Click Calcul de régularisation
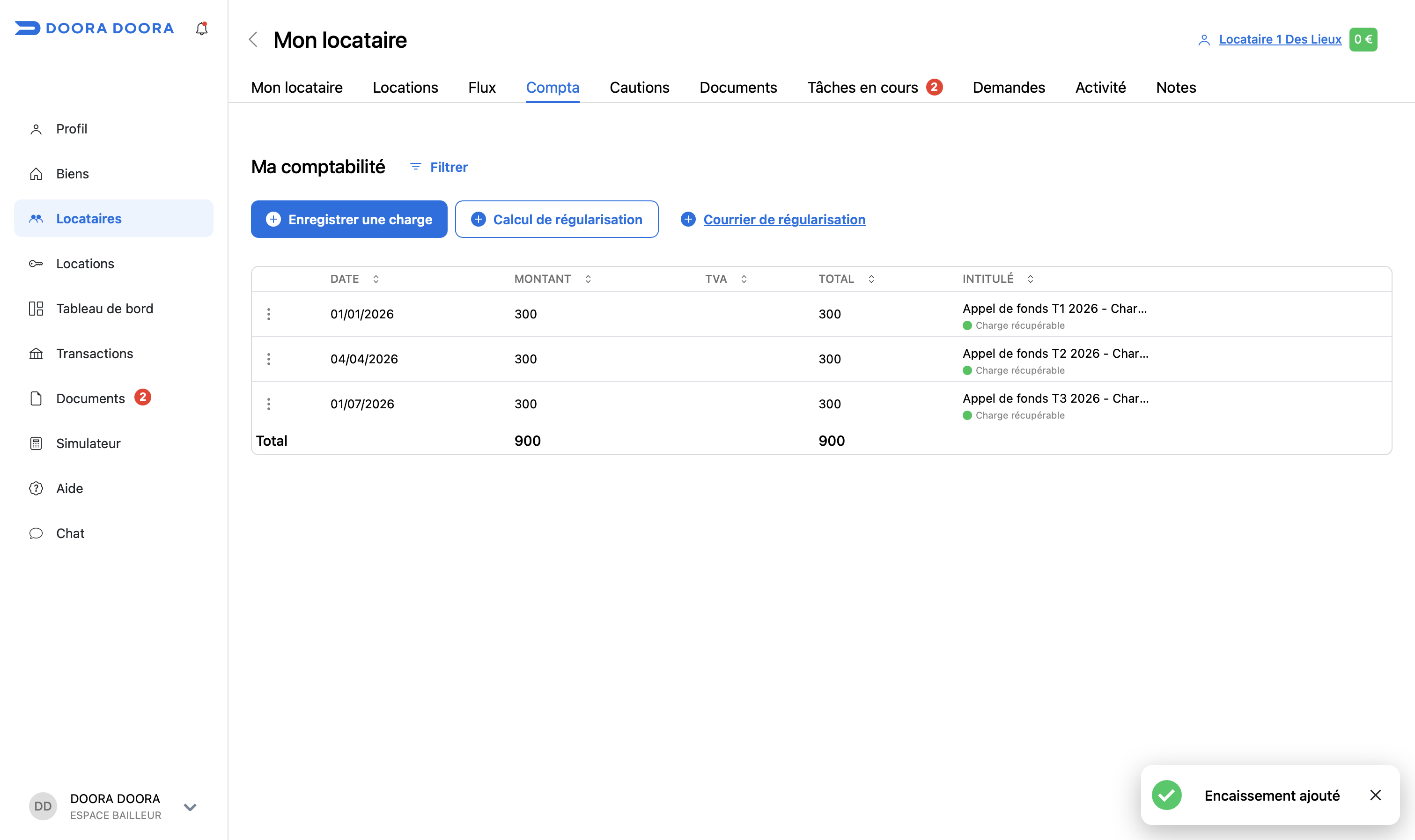 (556, 219)
